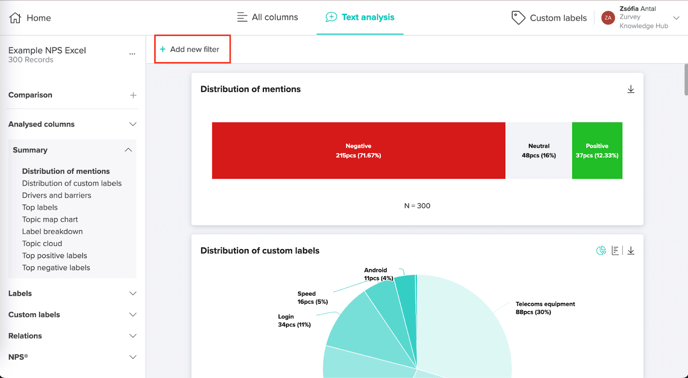Click the Custom labels tag icon
This screenshot has height=378, width=688.
[518, 18]
